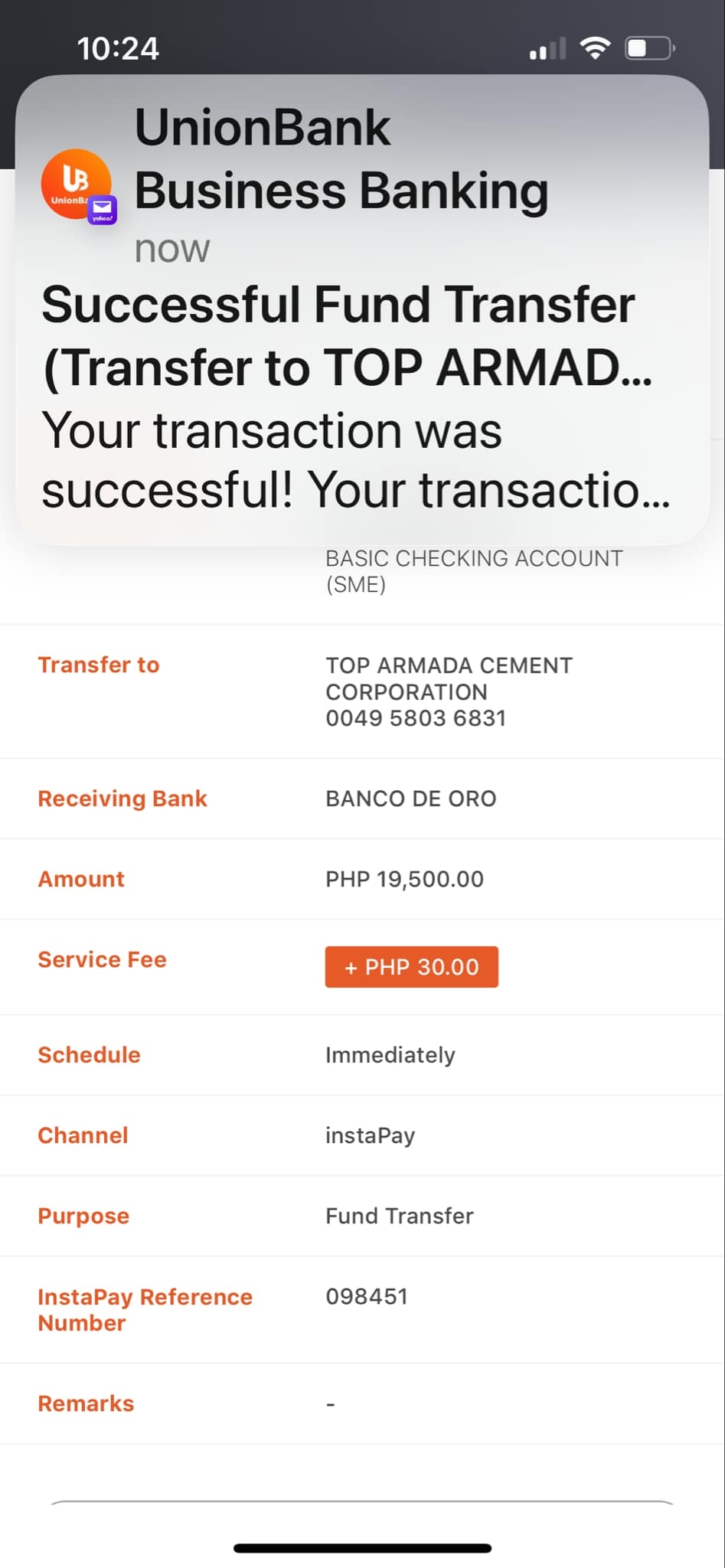Screen dimensions: 725x1568
Task: Tap the BANCO DE ORO value
Action: (411, 799)
